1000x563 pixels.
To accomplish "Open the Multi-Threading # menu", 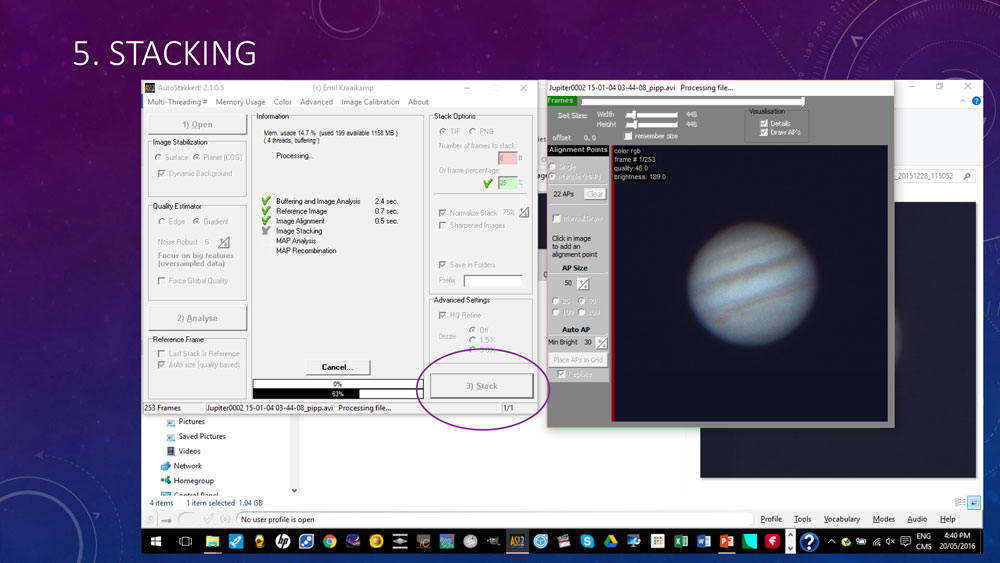I will coord(177,102).
